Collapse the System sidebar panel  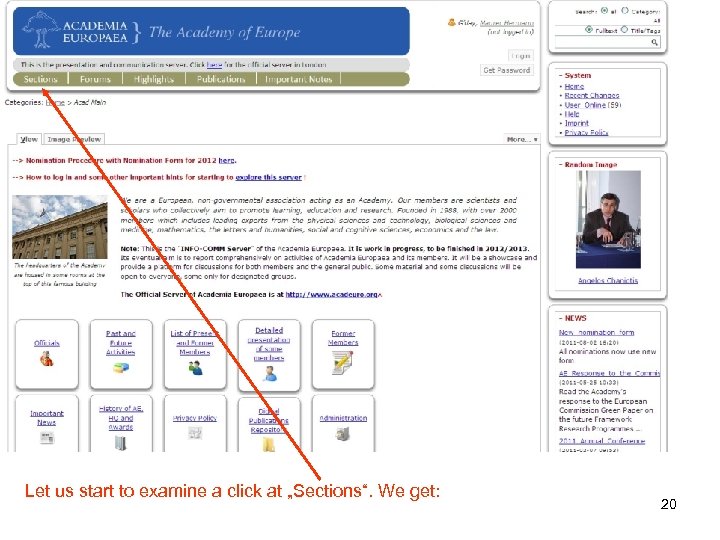[x=561, y=75]
